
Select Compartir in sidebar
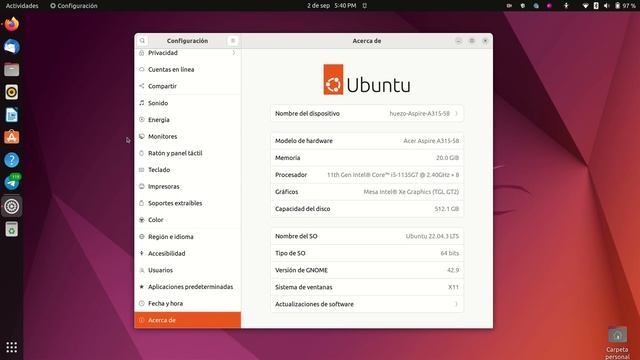pos(187,86)
